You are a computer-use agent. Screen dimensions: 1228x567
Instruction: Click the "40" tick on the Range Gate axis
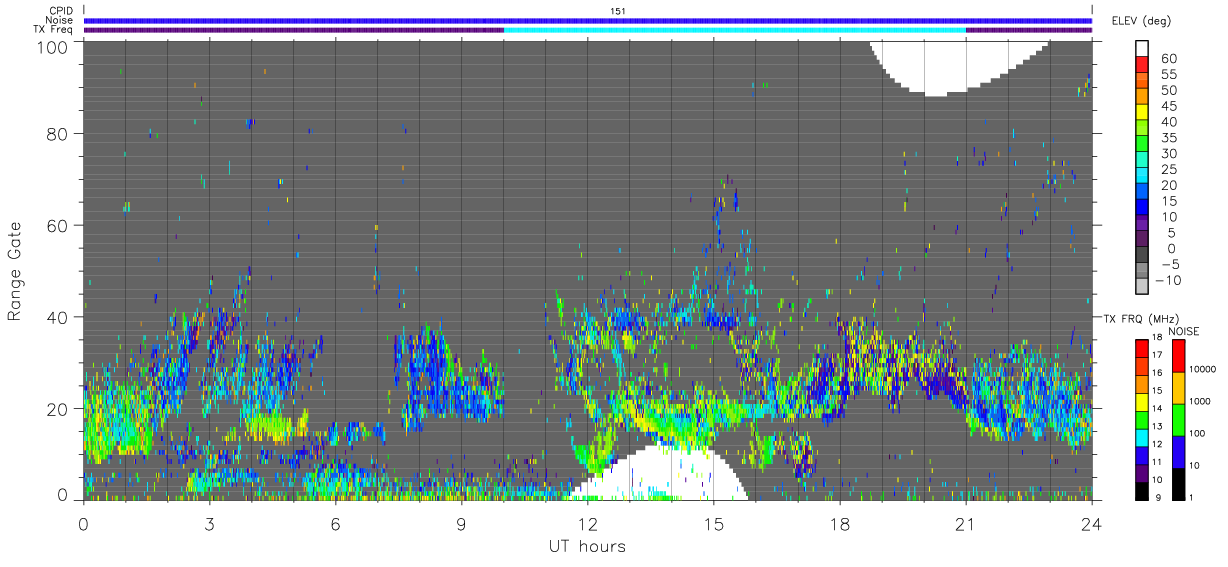tap(57, 317)
